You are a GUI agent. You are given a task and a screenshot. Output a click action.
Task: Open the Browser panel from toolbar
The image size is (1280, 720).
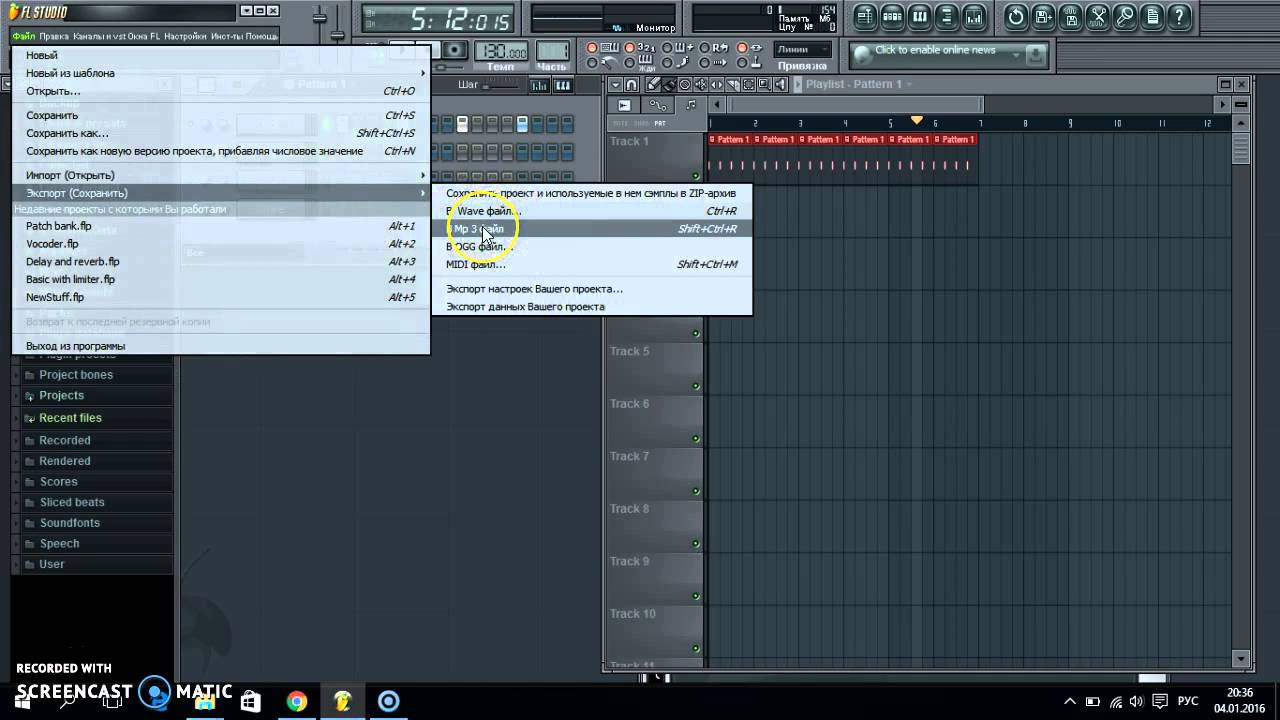[947, 17]
